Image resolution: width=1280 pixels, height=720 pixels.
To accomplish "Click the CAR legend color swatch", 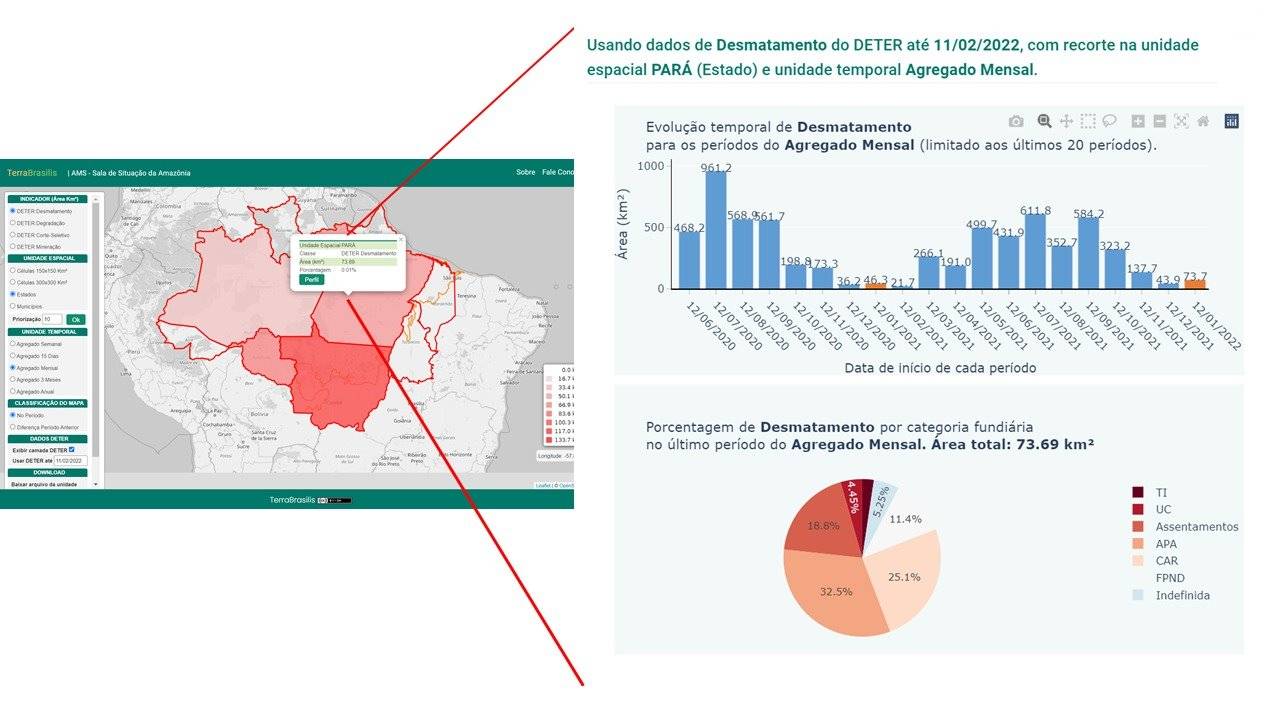I will [x=1138, y=561].
